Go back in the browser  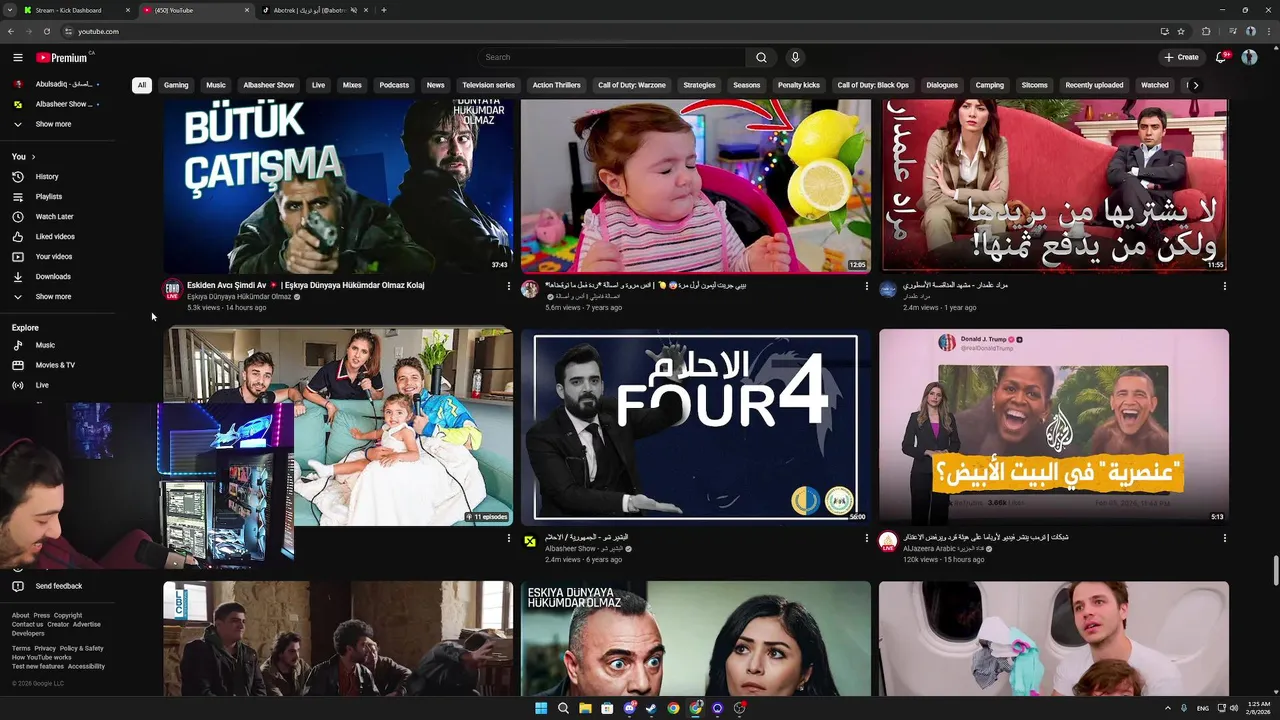pyautogui.click(x=11, y=31)
